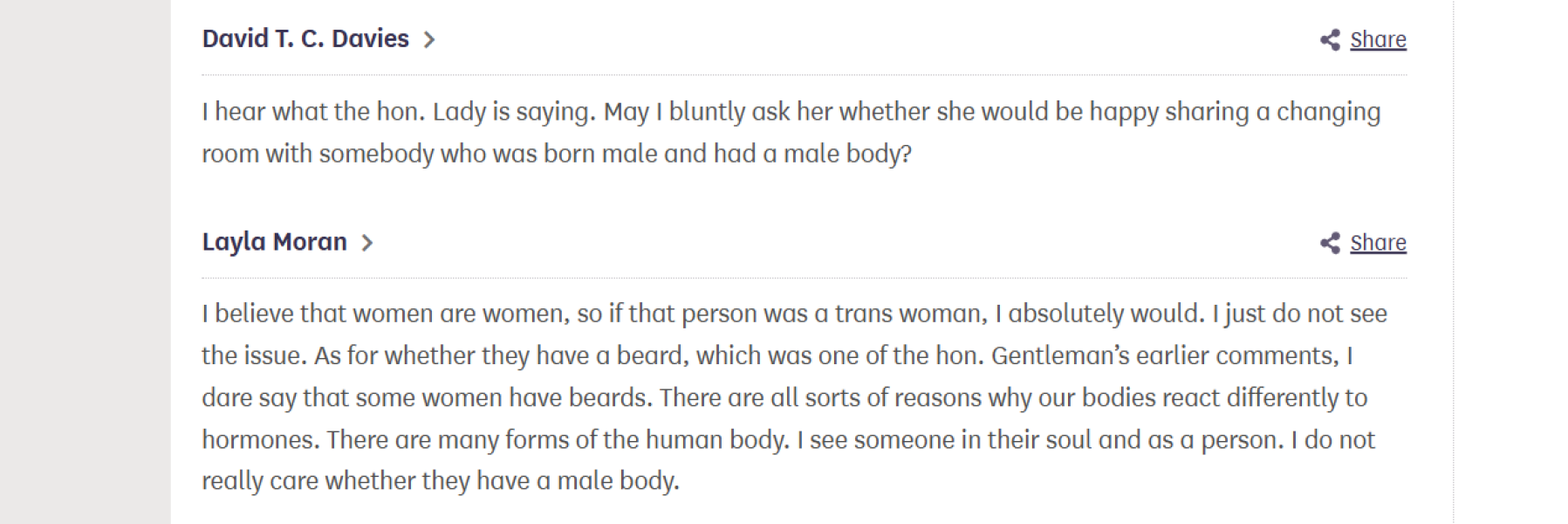The image size is (1568, 524).
Task: Open David T. C. Davies member profile
Action: [x=305, y=39]
